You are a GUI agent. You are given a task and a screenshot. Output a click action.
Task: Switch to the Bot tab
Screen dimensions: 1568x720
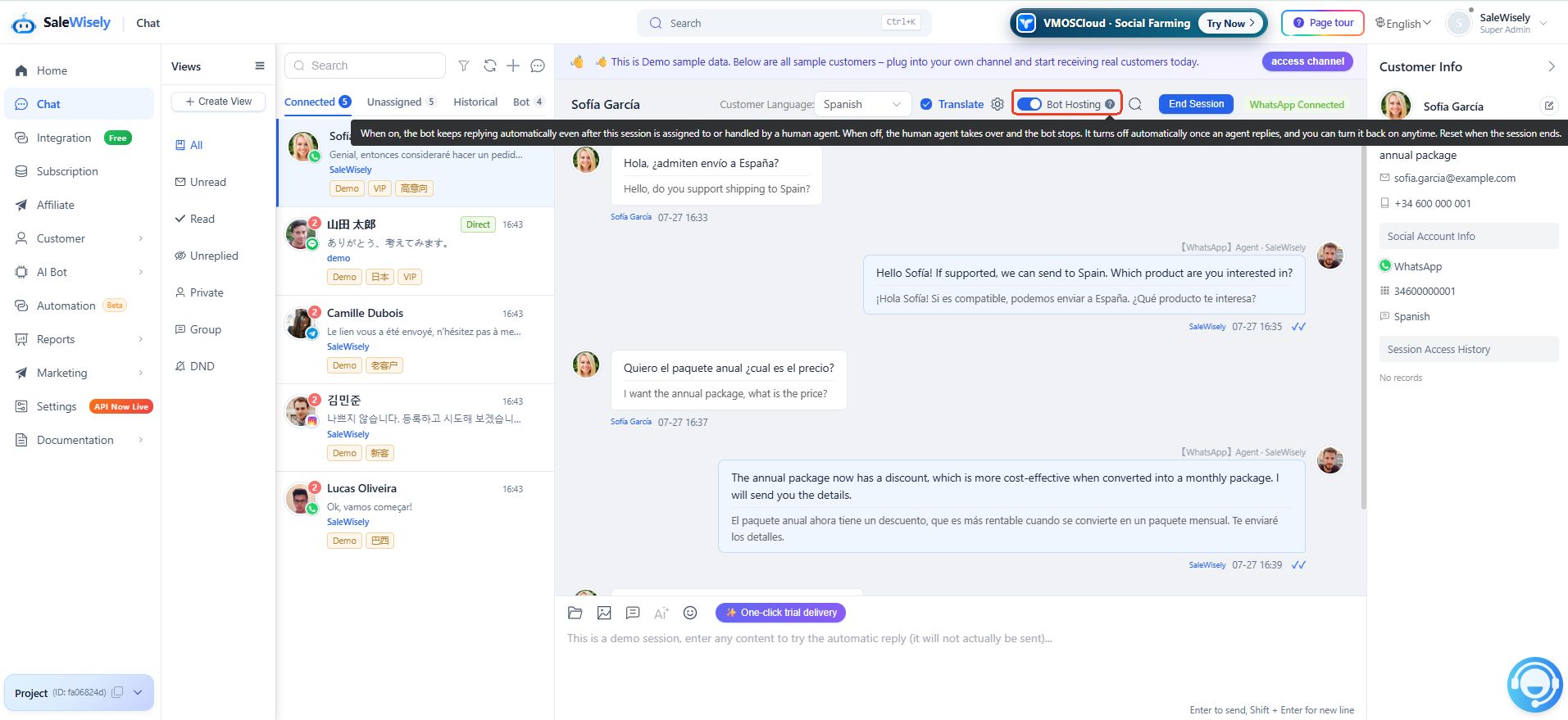[529, 102]
